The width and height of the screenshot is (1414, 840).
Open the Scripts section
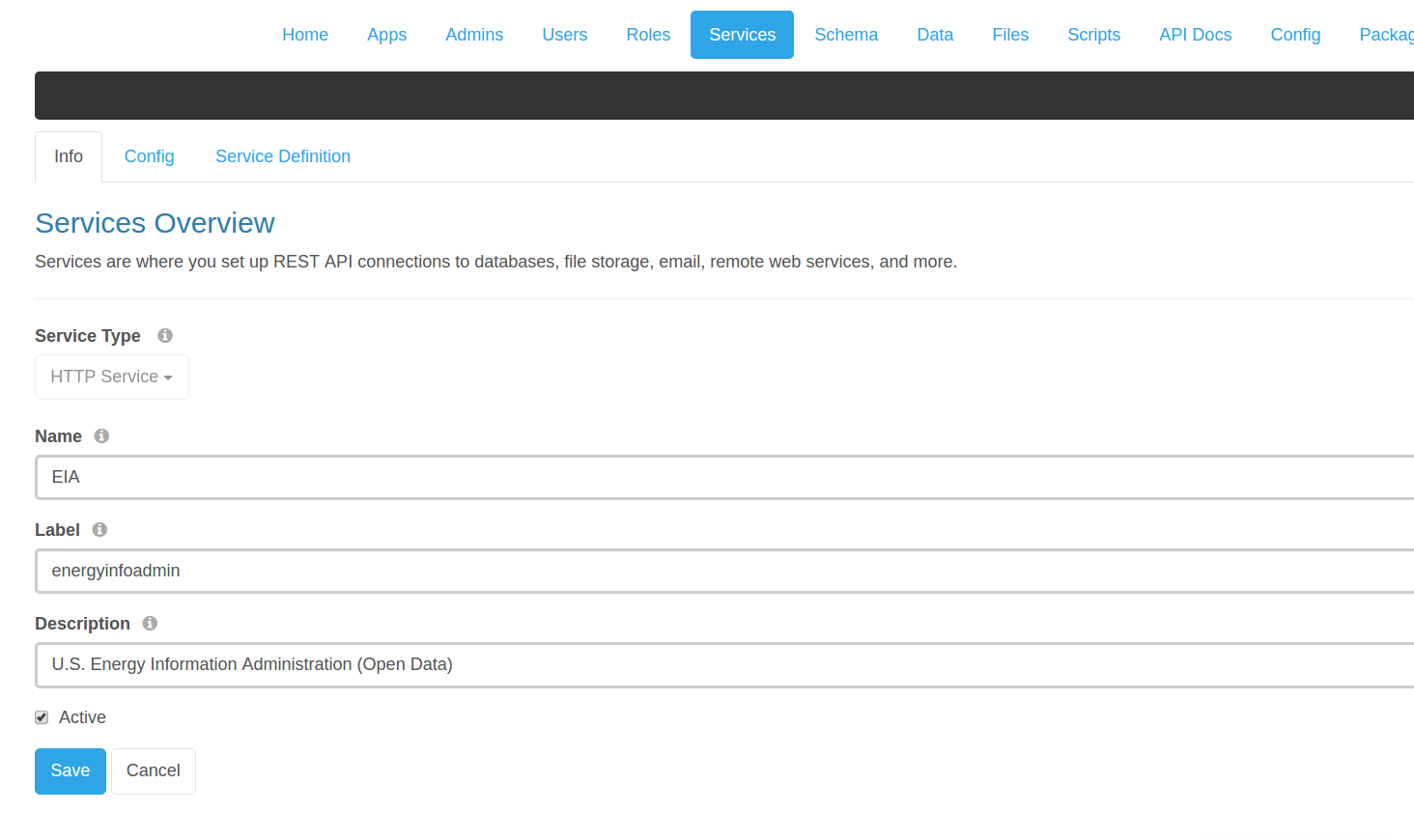1093,34
